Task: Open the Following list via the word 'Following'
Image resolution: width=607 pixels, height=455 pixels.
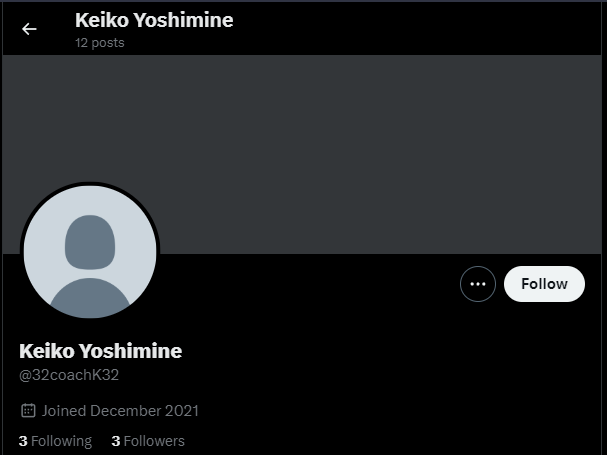Action: pos(61,441)
